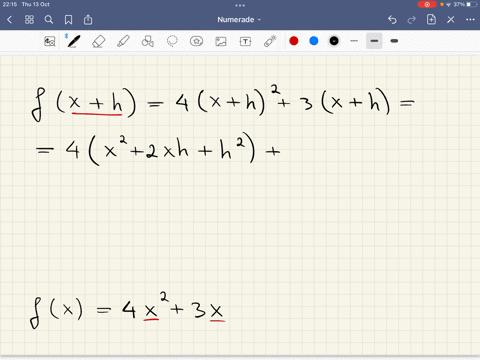Choose the blue pen color
Image resolution: width=480 pixels, height=360 pixels.
[x=314, y=41]
